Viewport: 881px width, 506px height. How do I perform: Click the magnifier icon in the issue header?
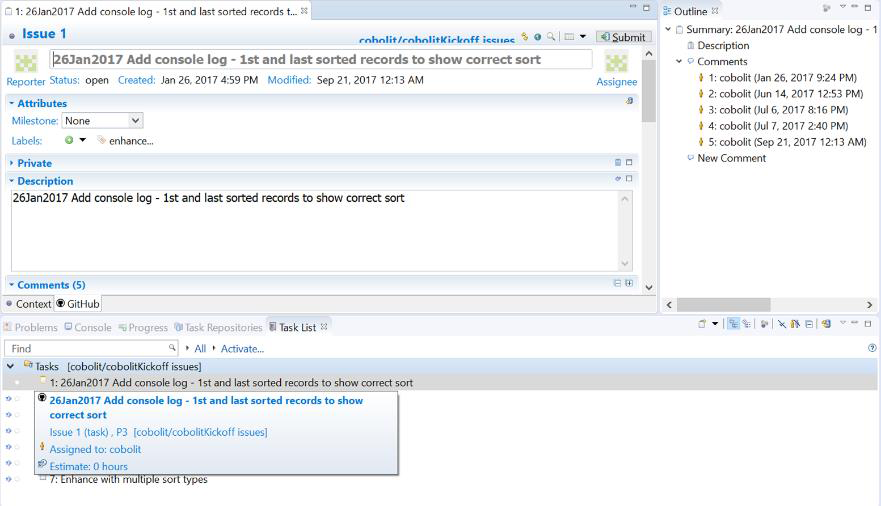click(551, 37)
